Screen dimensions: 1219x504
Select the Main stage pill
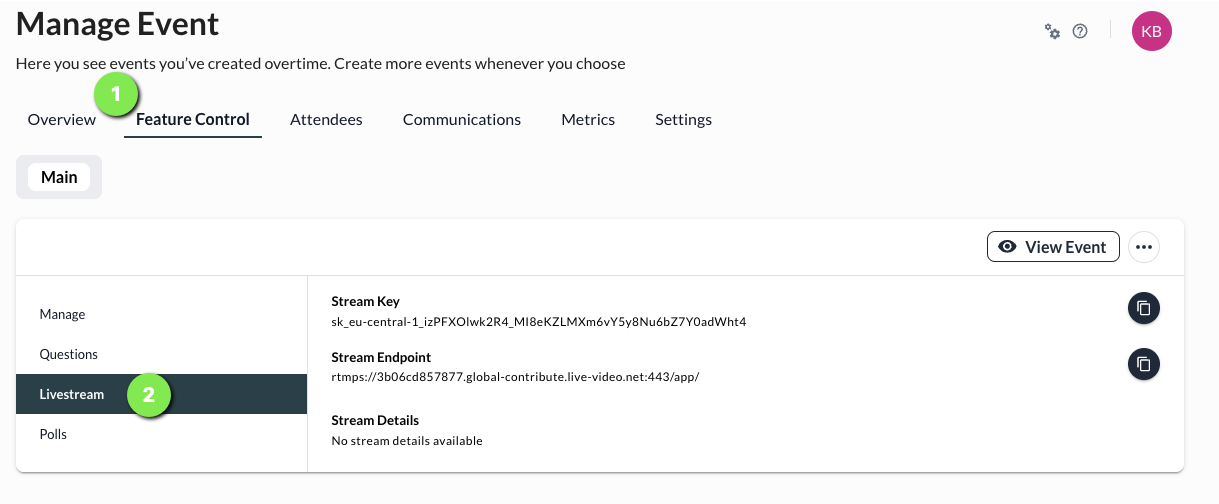click(x=59, y=177)
